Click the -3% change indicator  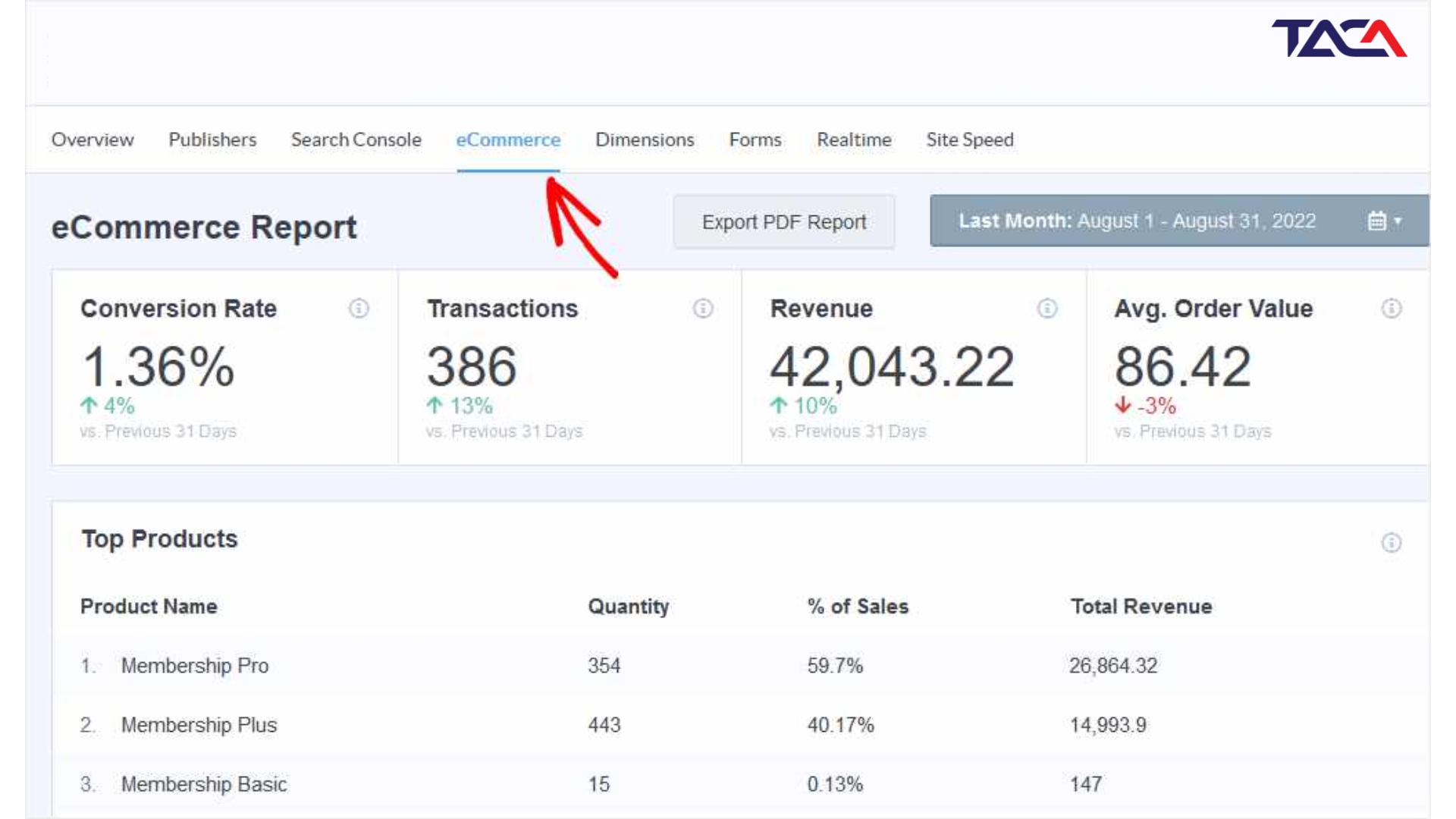[1145, 406]
